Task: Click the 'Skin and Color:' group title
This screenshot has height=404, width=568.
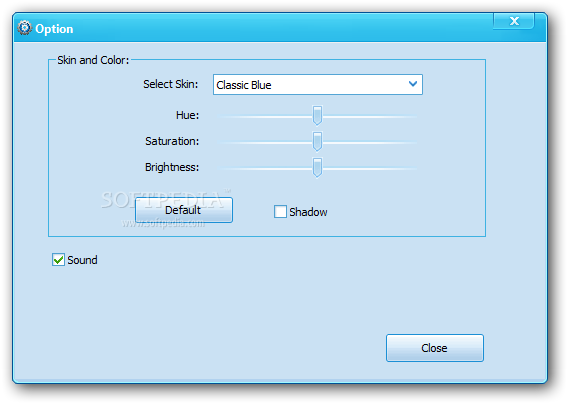Action: click(x=93, y=60)
